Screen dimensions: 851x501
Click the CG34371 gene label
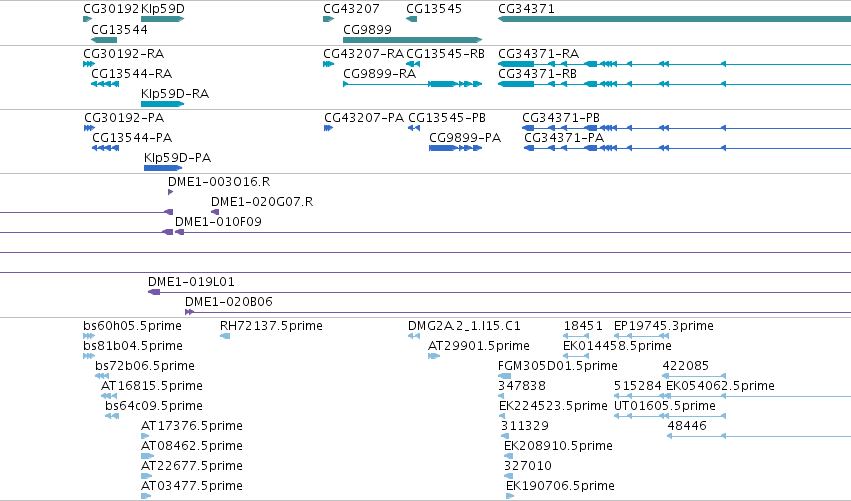click(526, 9)
